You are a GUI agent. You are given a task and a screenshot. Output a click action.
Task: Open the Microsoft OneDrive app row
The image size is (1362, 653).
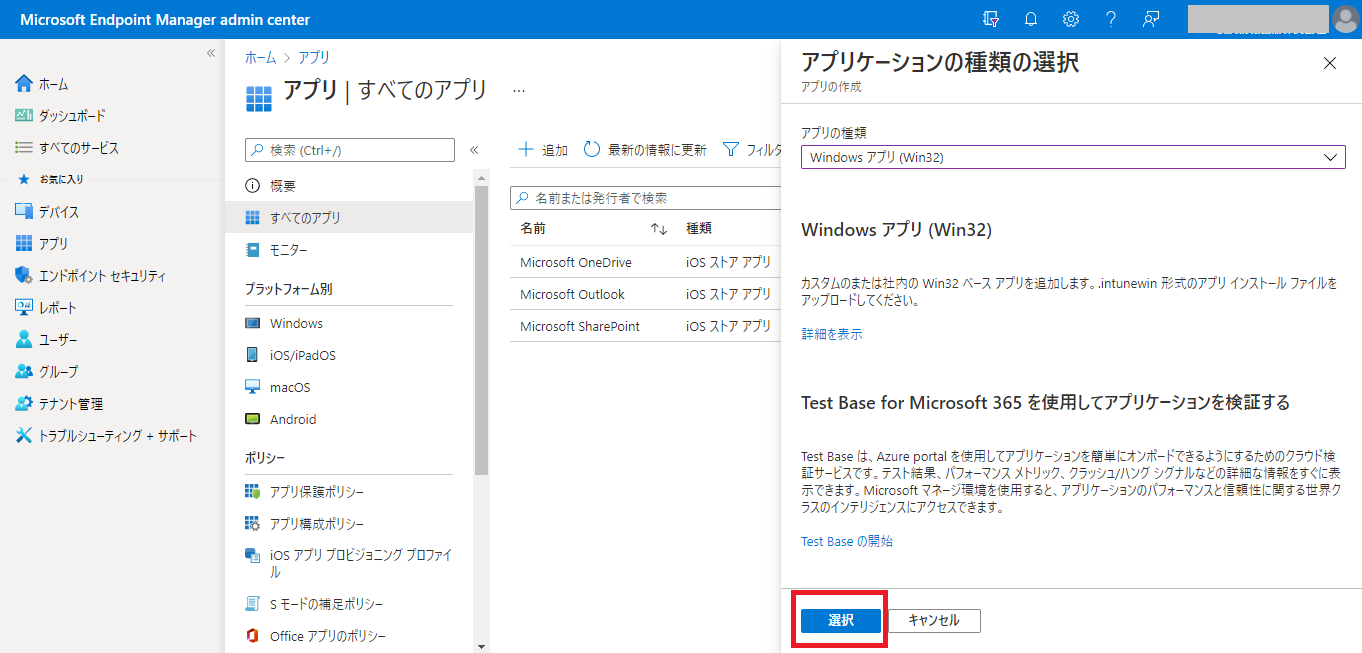pos(645,262)
